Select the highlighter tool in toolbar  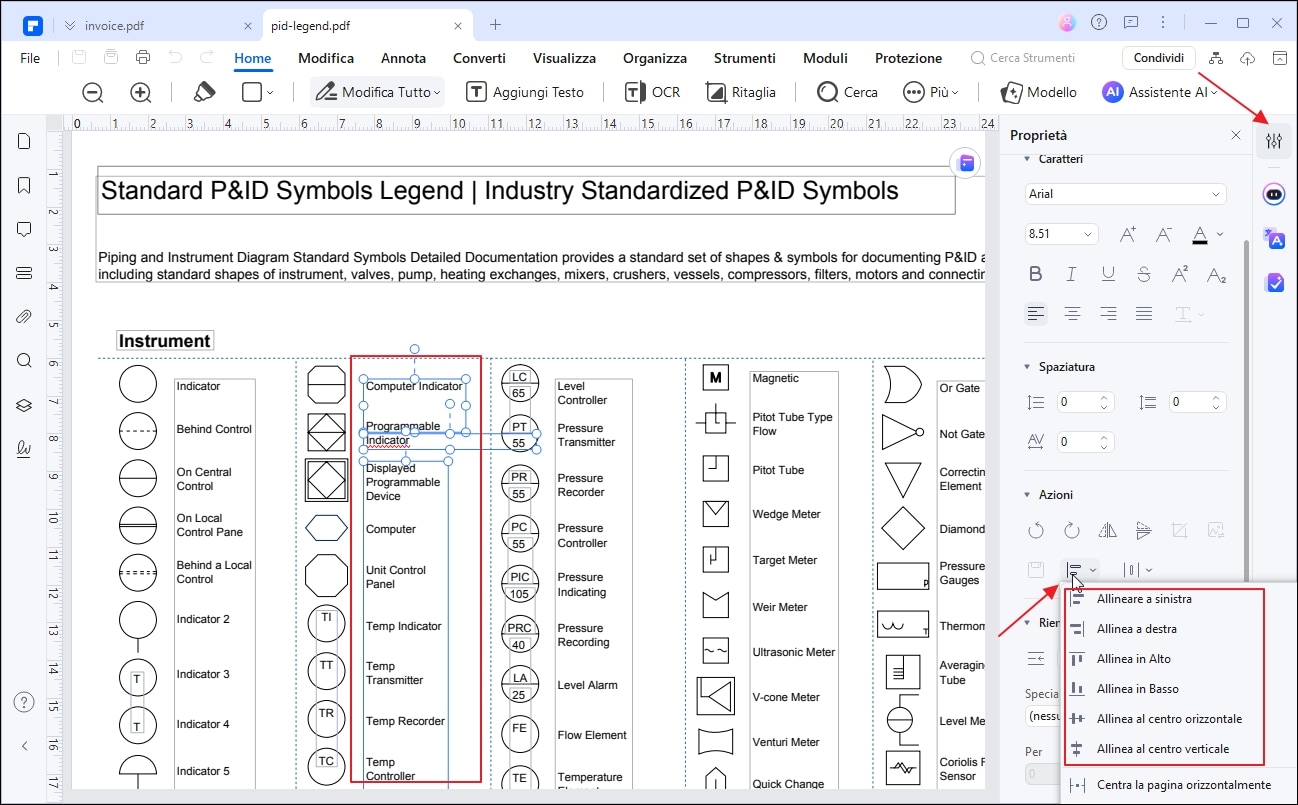click(x=204, y=92)
